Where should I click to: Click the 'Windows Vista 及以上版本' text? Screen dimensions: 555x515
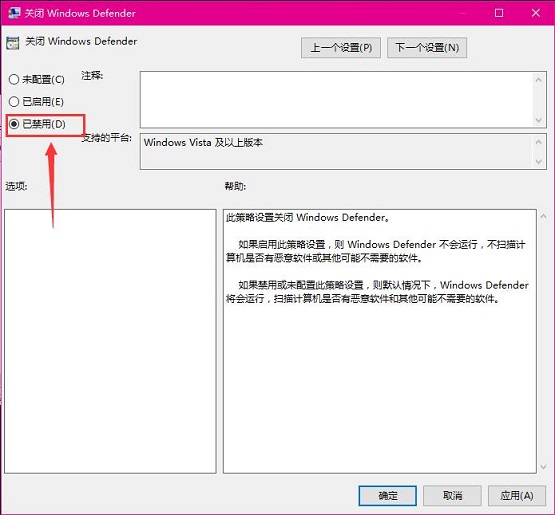point(203,143)
